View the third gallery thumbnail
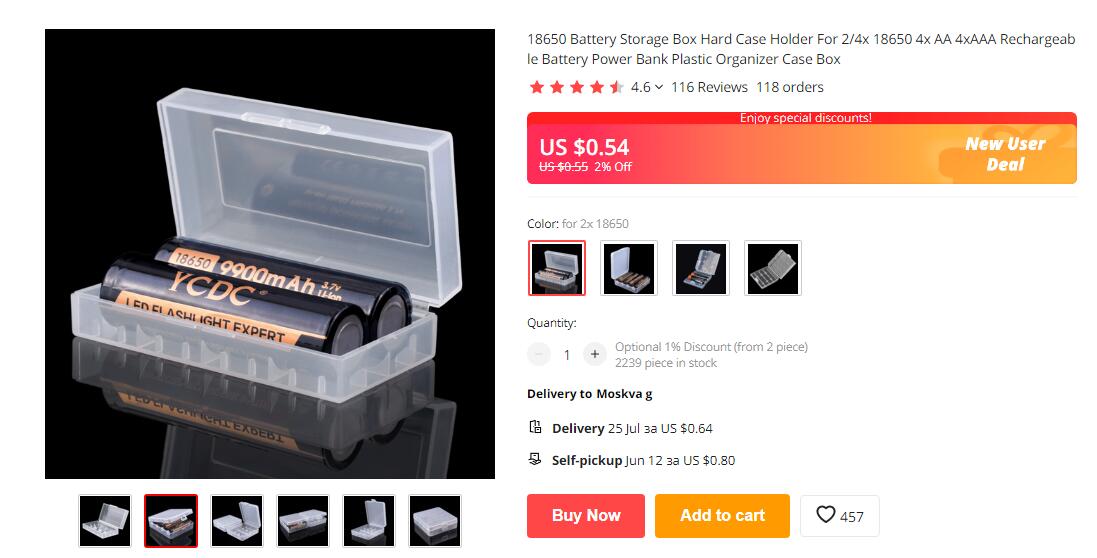The width and height of the screenshot is (1097, 558). coord(237,521)
